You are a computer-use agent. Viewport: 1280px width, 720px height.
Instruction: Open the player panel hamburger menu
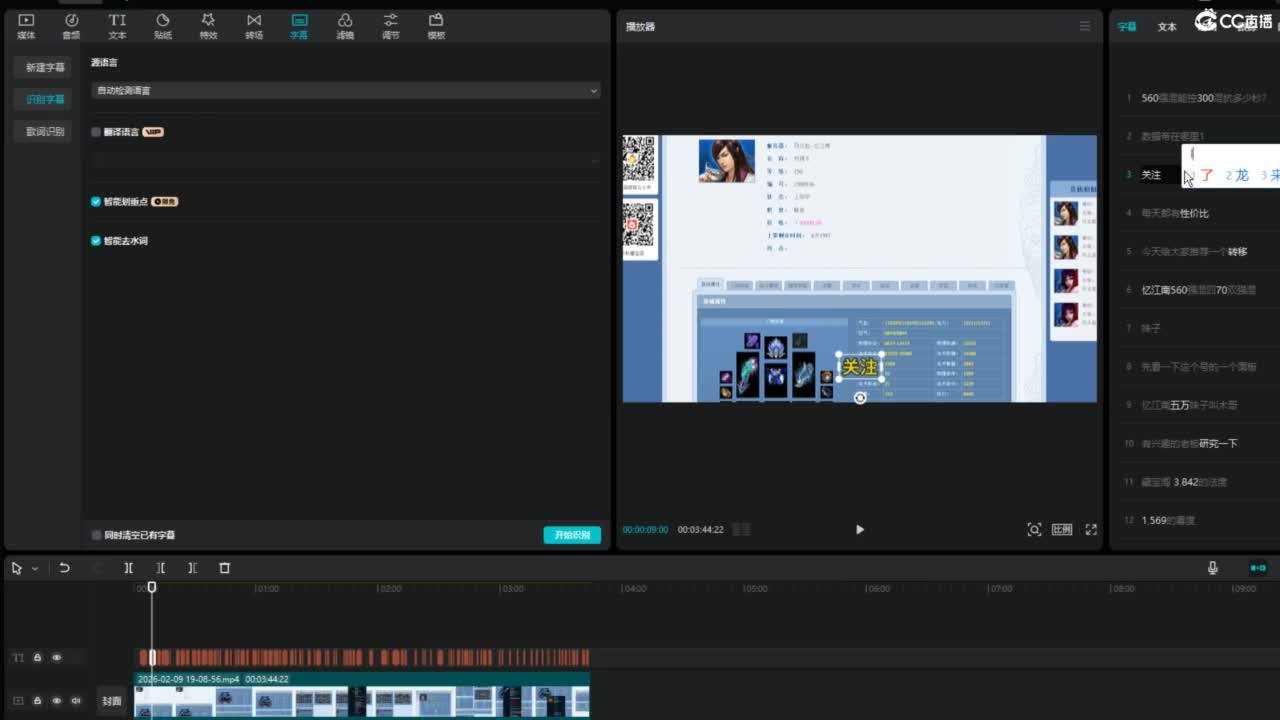pos(1084,27)
